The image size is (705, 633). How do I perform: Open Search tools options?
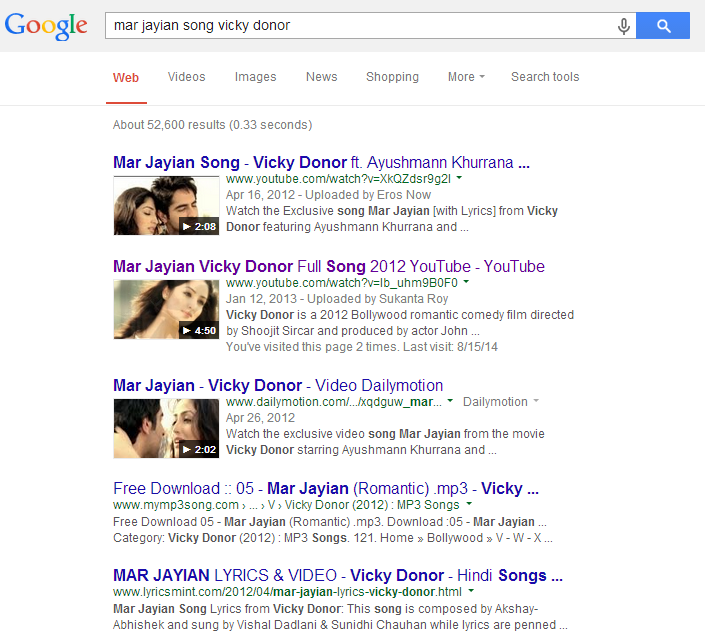[545, 77]
